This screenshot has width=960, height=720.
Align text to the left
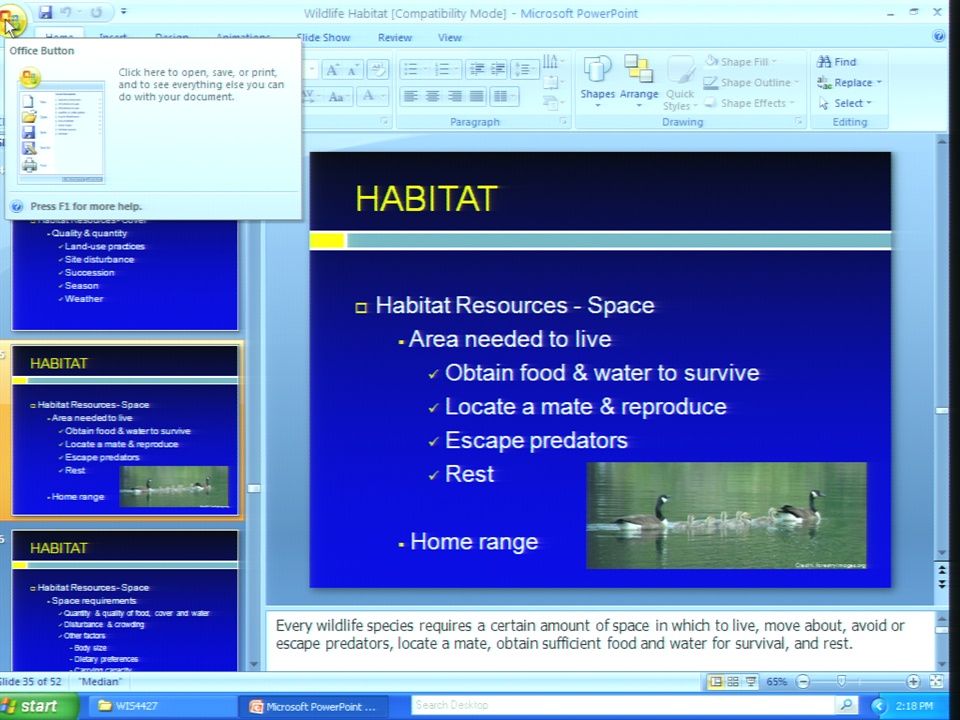[411, 96]
